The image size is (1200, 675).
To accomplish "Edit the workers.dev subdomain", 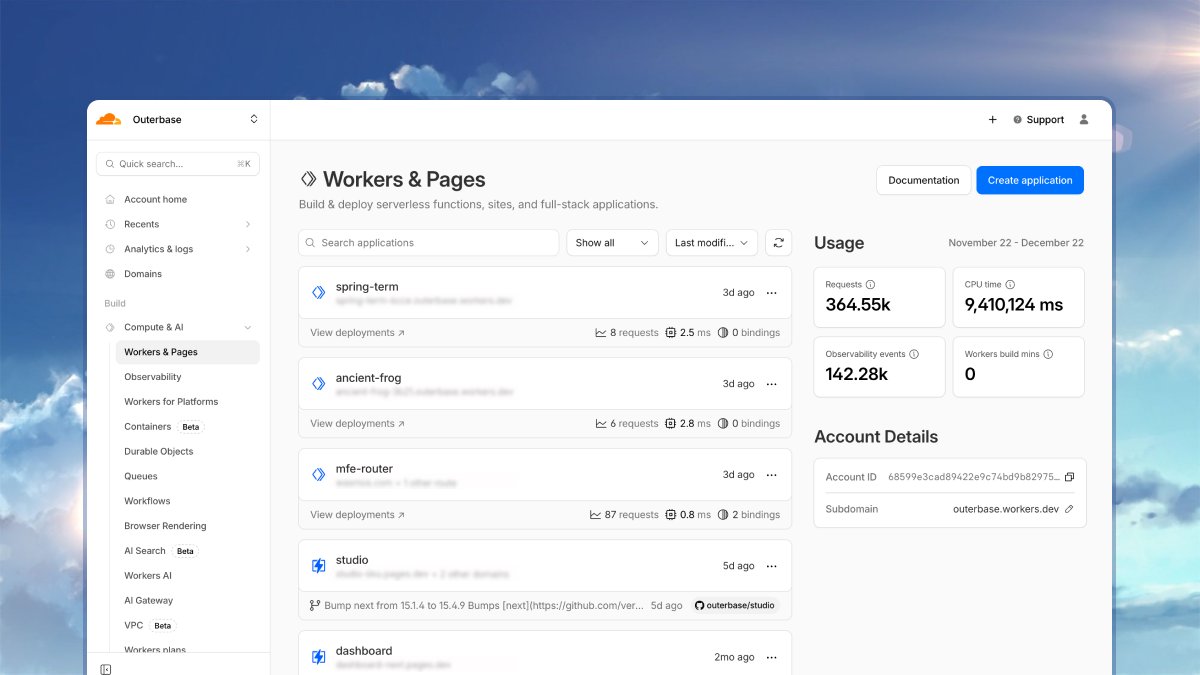I will click(1069, 509).
